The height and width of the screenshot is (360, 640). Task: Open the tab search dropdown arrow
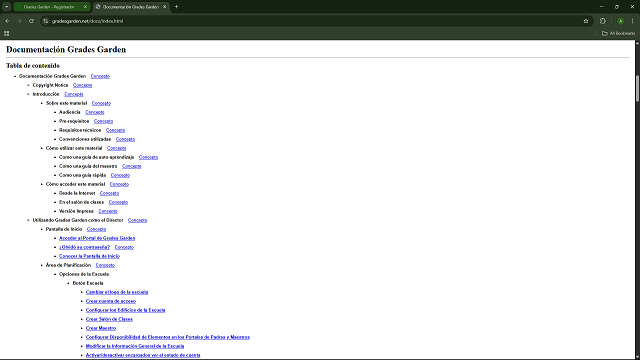point(7,7)
